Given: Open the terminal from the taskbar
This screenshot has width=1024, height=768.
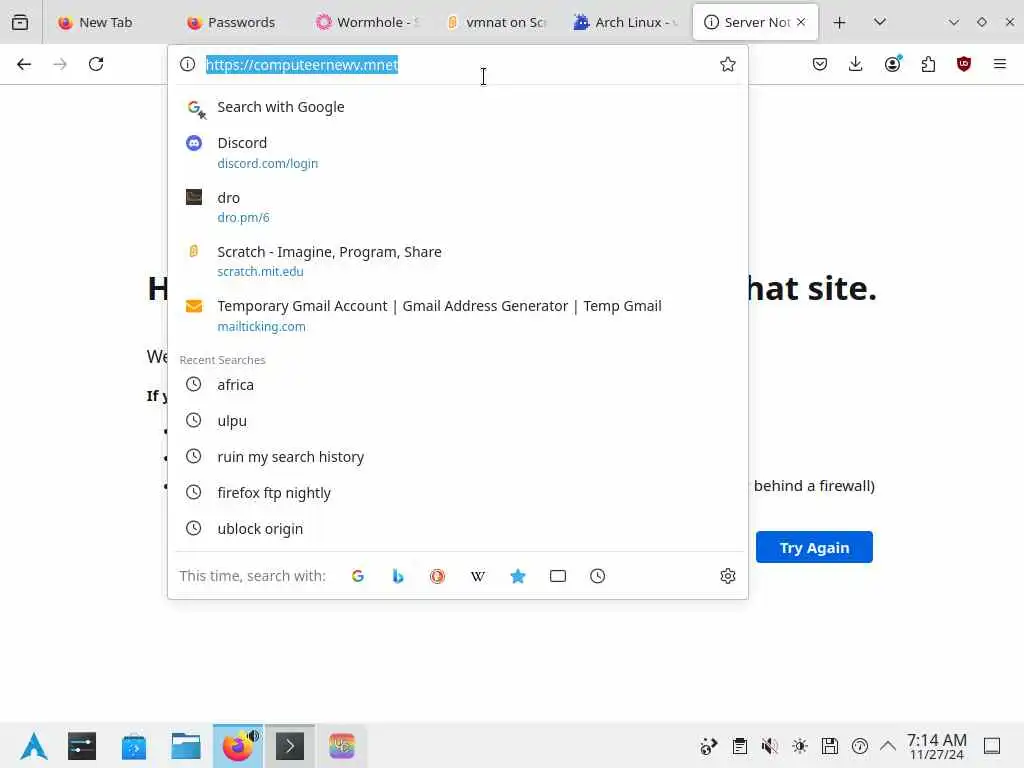Looking at the screenshot, I should coord(290,746).
